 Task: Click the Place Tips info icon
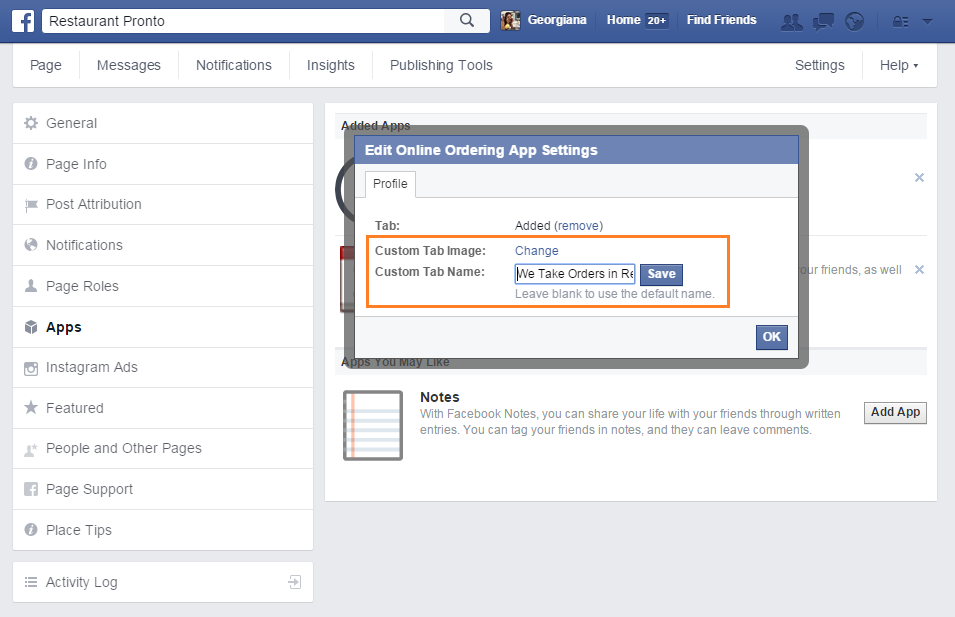30,530
